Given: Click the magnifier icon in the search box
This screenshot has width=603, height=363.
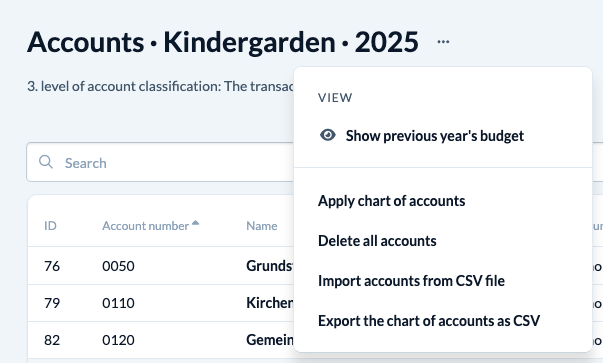Looking at the screenshot, I should point(46,162).
